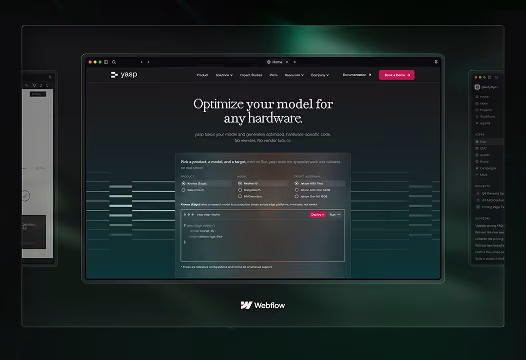The image size is (526, 360).
Task: Expand the Resources nav dropdown
Action: (294, 75)
